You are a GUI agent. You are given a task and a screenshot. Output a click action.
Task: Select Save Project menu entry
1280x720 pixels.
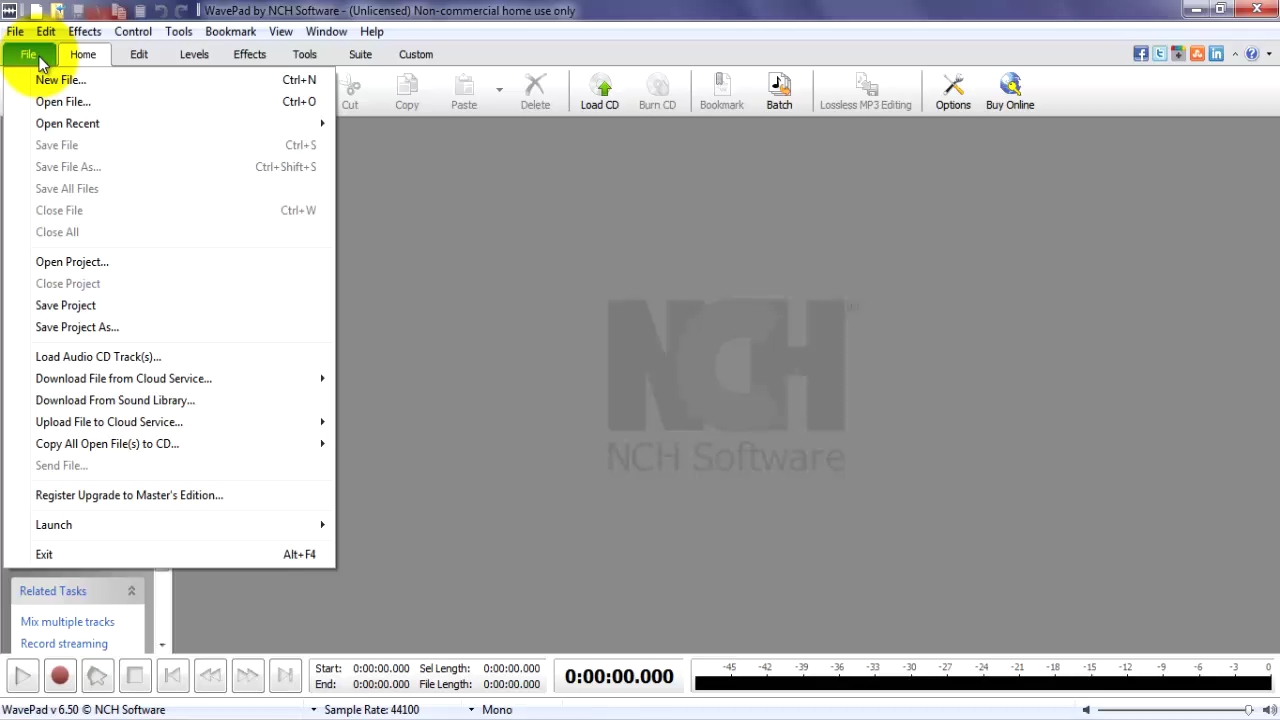[180, 306]
